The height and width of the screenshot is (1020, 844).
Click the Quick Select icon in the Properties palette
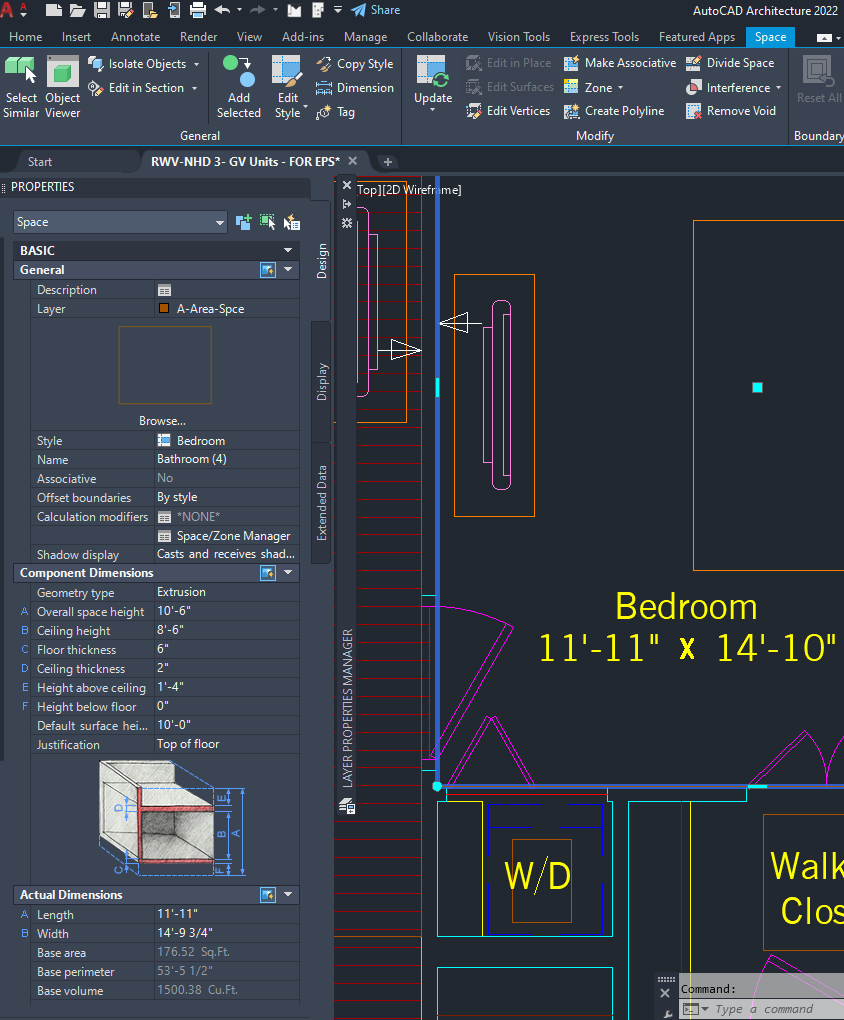292,222
